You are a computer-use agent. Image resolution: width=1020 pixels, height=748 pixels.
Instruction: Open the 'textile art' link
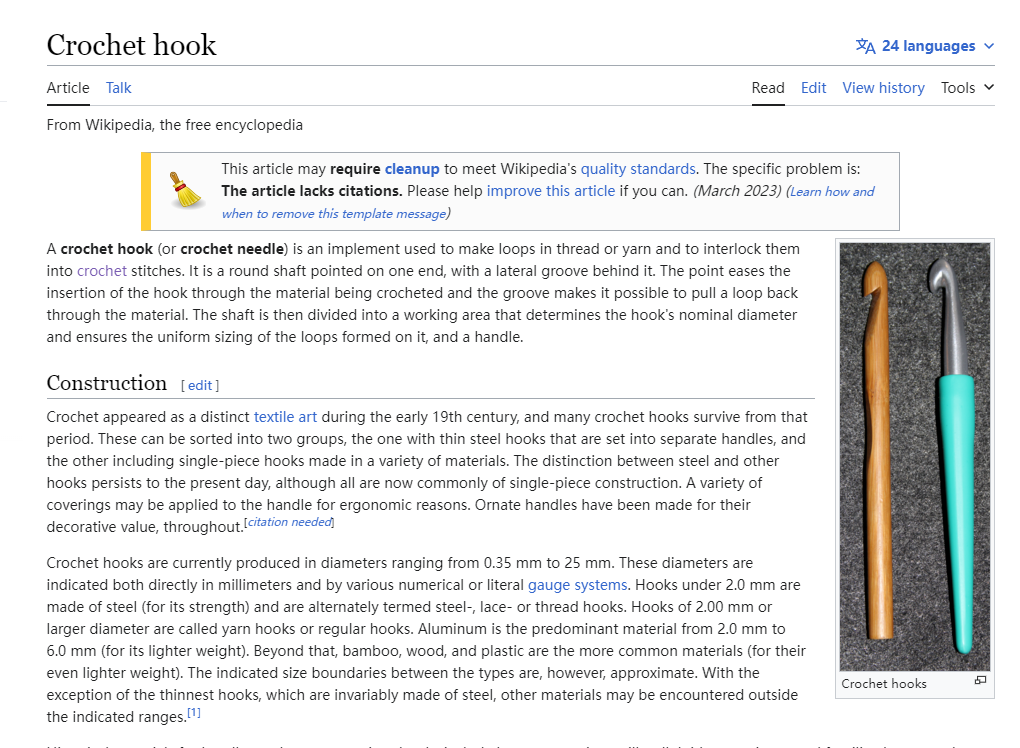coord(285,417)
